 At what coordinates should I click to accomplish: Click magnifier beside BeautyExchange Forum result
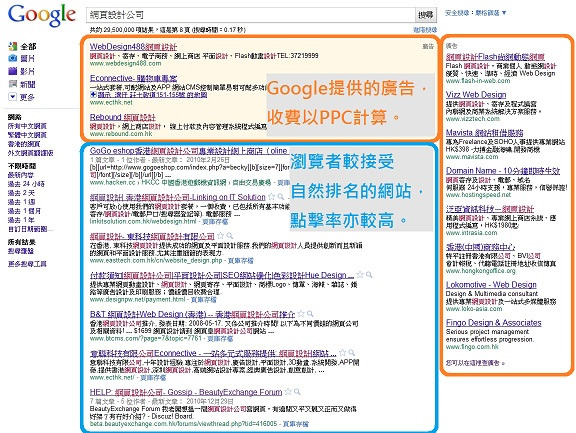click(297, 391)
